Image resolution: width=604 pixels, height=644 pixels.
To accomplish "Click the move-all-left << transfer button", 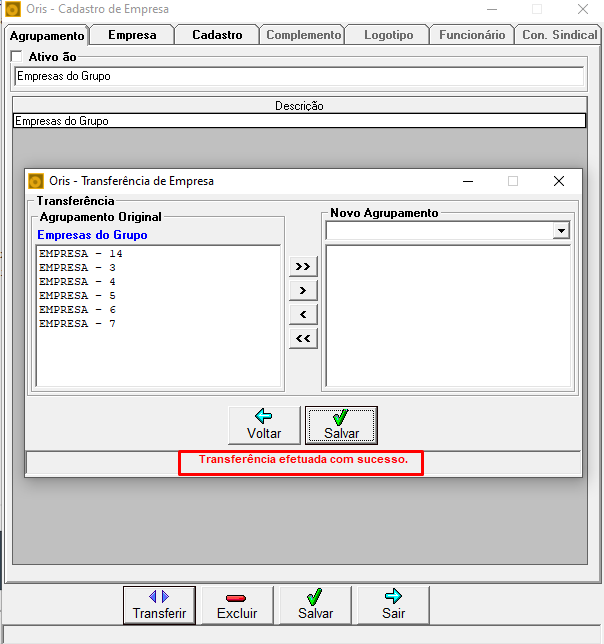I will coord(303,338).
